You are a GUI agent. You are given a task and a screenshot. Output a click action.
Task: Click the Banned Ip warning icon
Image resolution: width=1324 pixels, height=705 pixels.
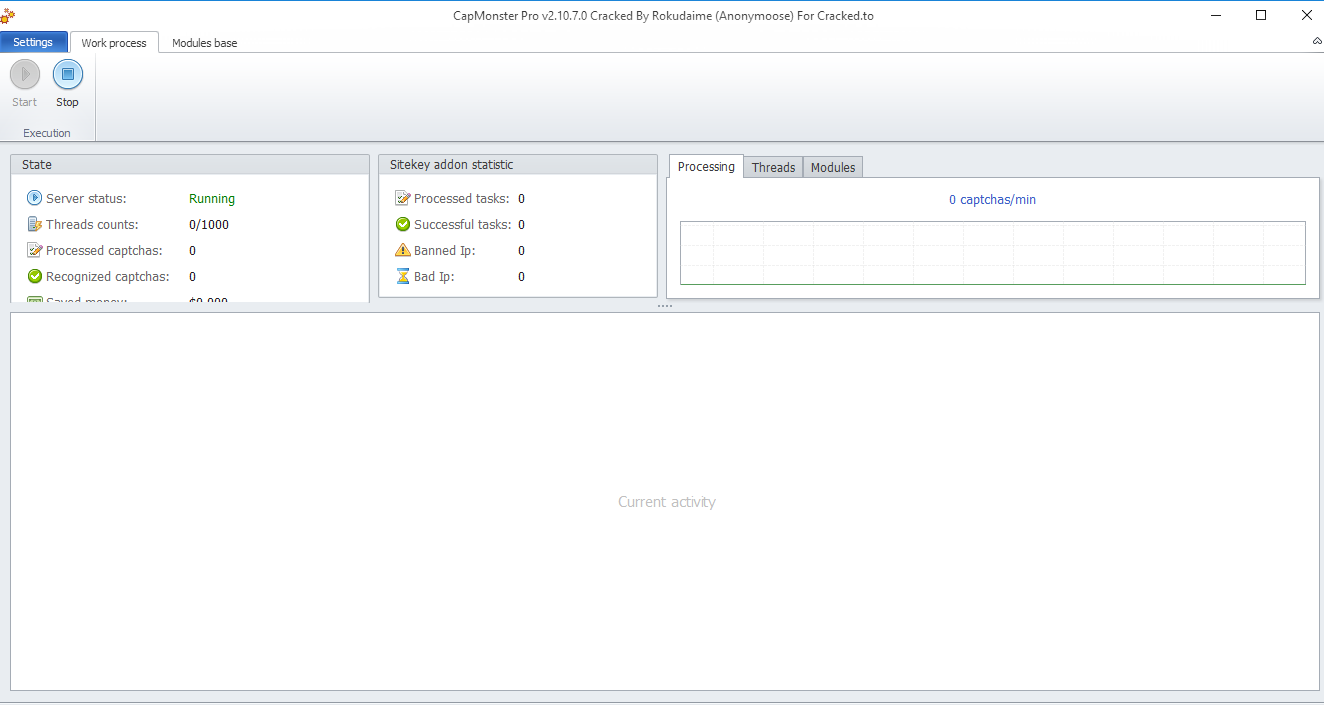click(x=403, y=250)
